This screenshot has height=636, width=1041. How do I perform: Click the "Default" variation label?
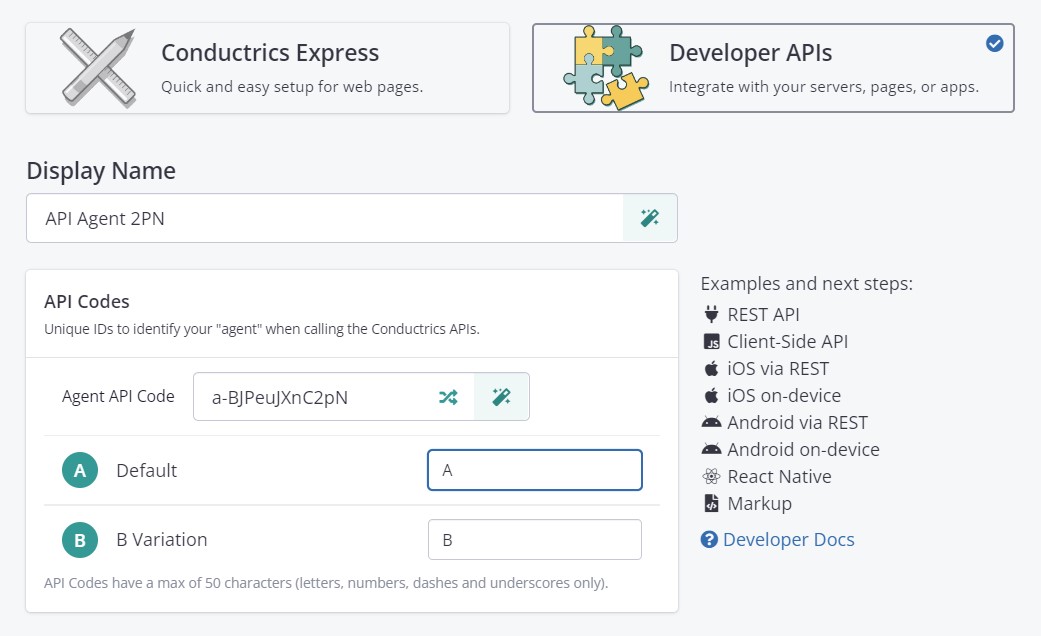coord(147,471)
